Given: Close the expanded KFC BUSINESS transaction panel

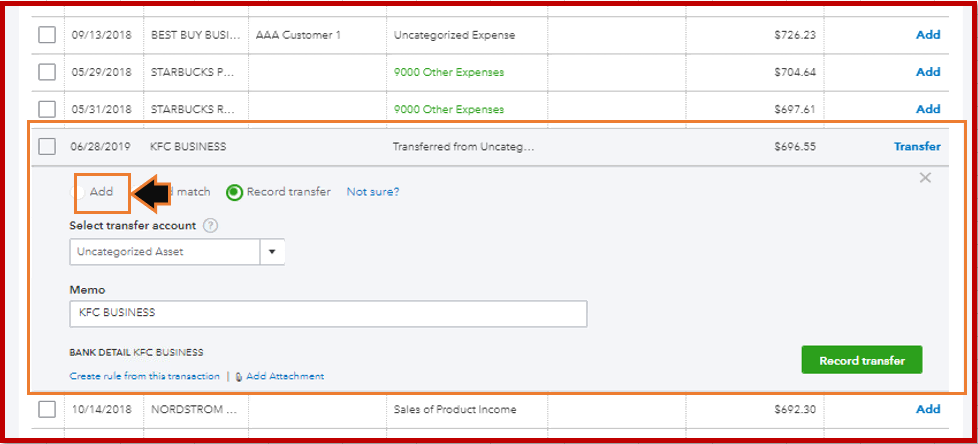Looking at the screenshot, I should 925,178.
